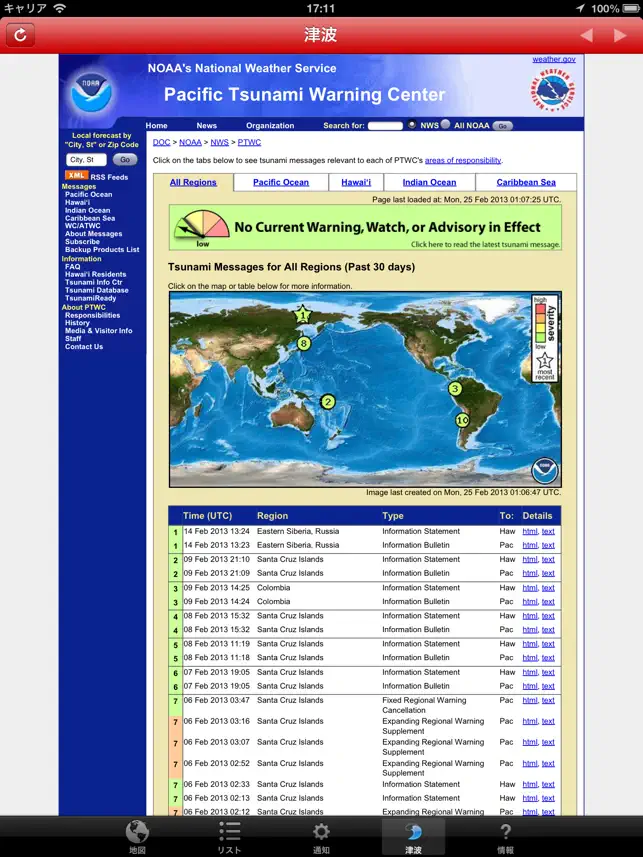Viewport: 643px width, 857px height.
Task: Open the リスト list tab
Action: coord(229,837)
